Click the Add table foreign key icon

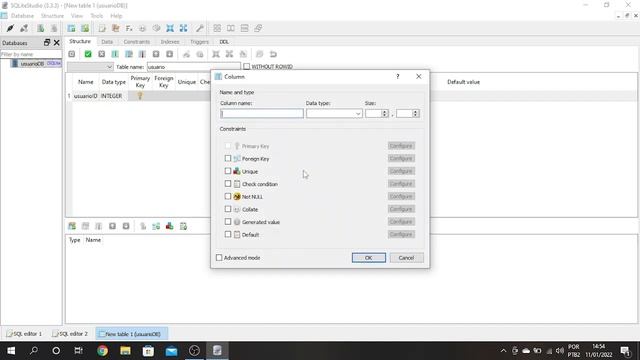(156, 226)
